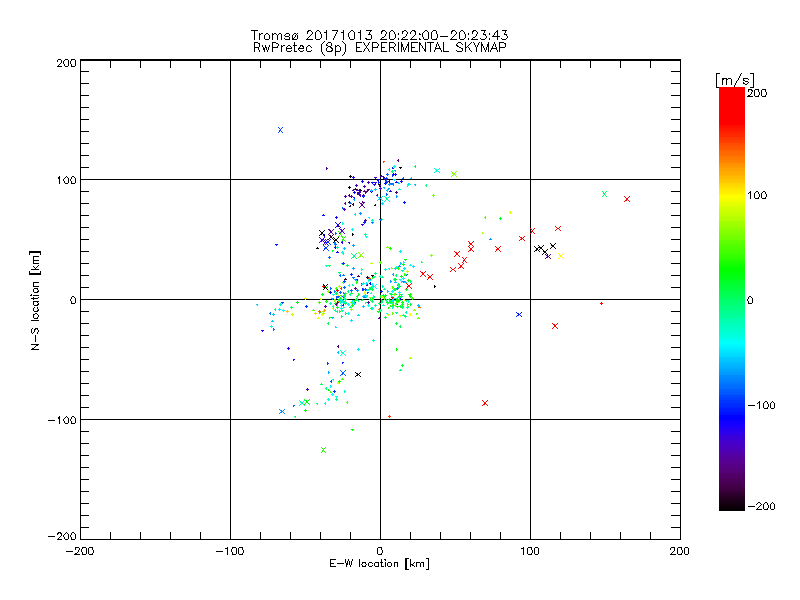Click the green zero-level band of colorbar
This screenshot has height=600, width=800.
tap(731, 299)
